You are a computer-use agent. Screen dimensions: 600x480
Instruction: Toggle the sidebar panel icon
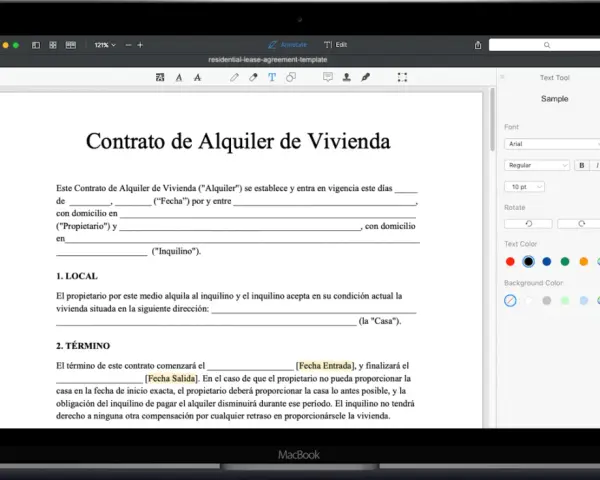tap(36, 45)
